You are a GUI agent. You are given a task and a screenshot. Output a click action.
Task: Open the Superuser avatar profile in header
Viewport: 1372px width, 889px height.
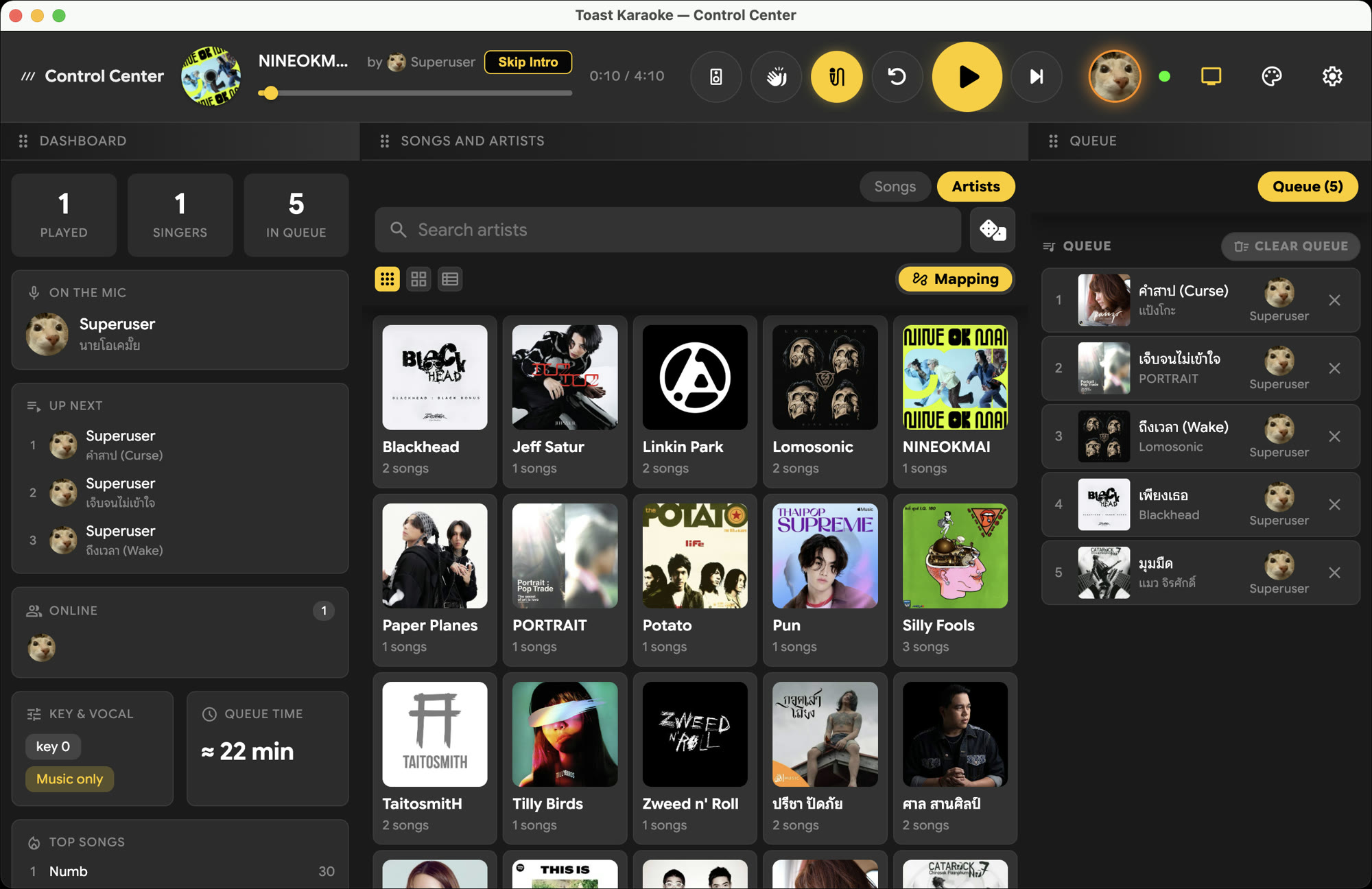tap(1114, 76)
